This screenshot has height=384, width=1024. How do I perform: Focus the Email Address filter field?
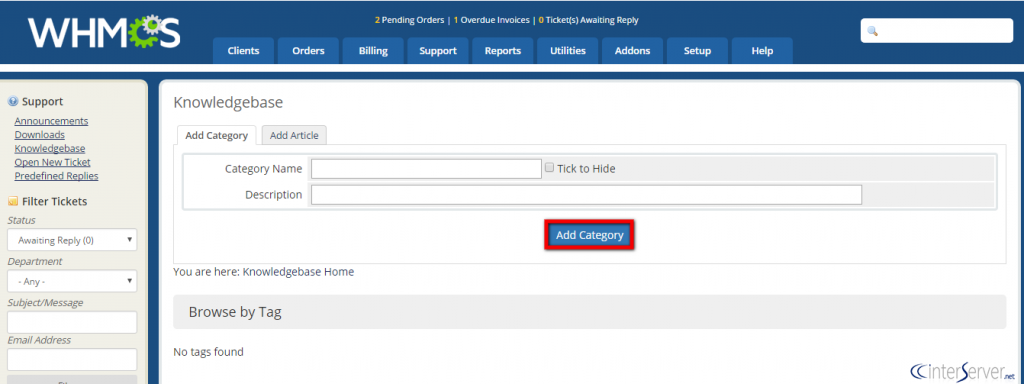pyautogui.click(x=72, y=359)
